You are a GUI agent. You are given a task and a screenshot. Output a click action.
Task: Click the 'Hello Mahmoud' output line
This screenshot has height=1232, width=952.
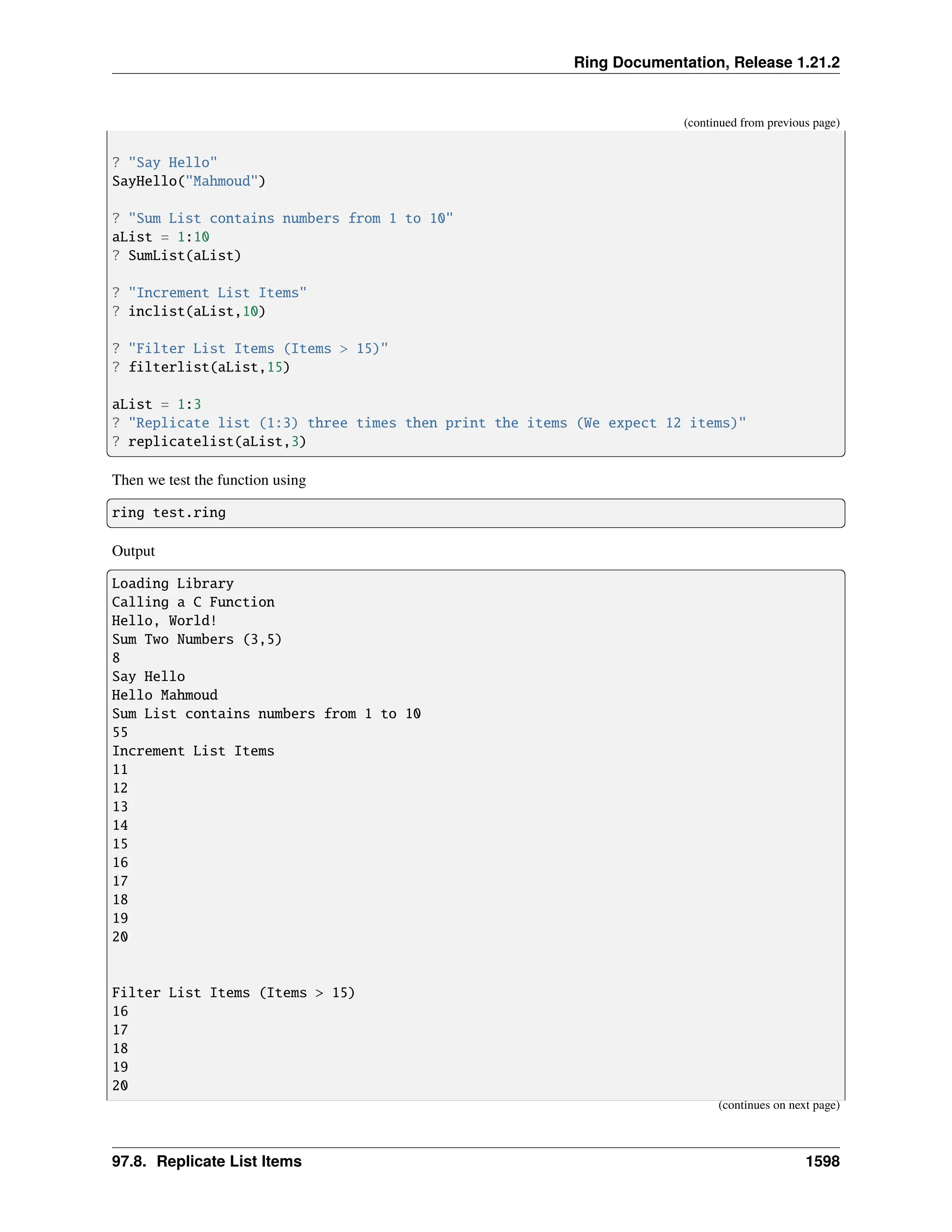[x=165, y=695]
